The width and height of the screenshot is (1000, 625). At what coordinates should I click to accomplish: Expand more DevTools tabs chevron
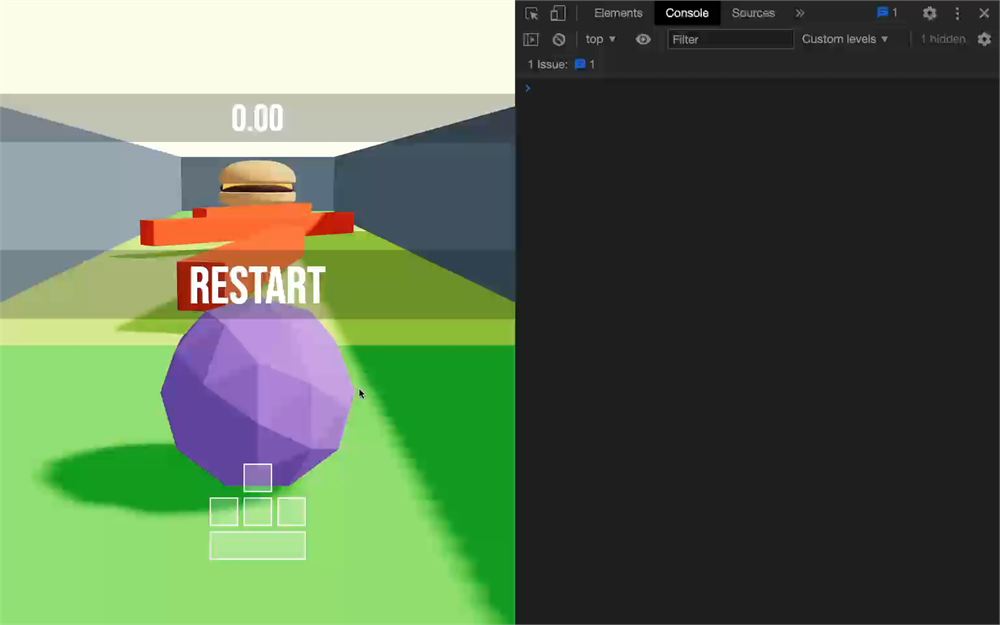click(800, 13)
